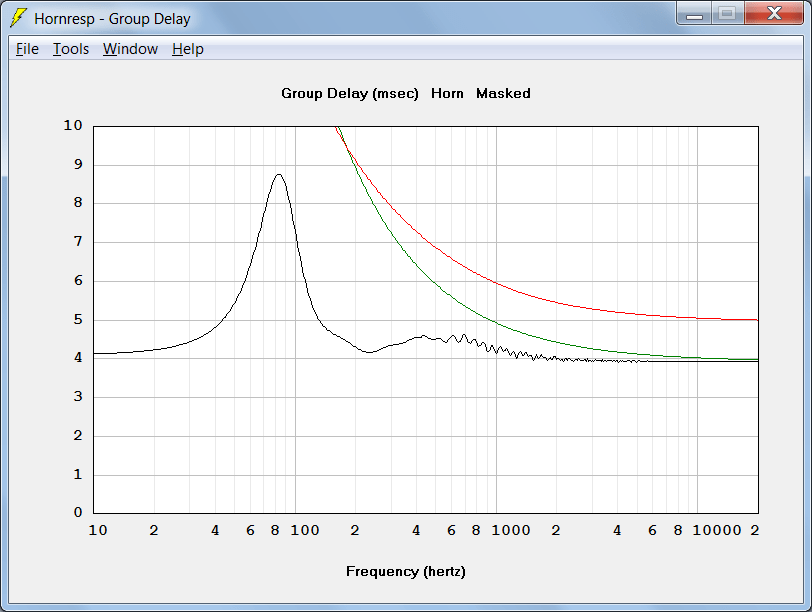The image size is (812, 612).
Task: Click the y-axis value '5'
Action: [x=78, y=319]
